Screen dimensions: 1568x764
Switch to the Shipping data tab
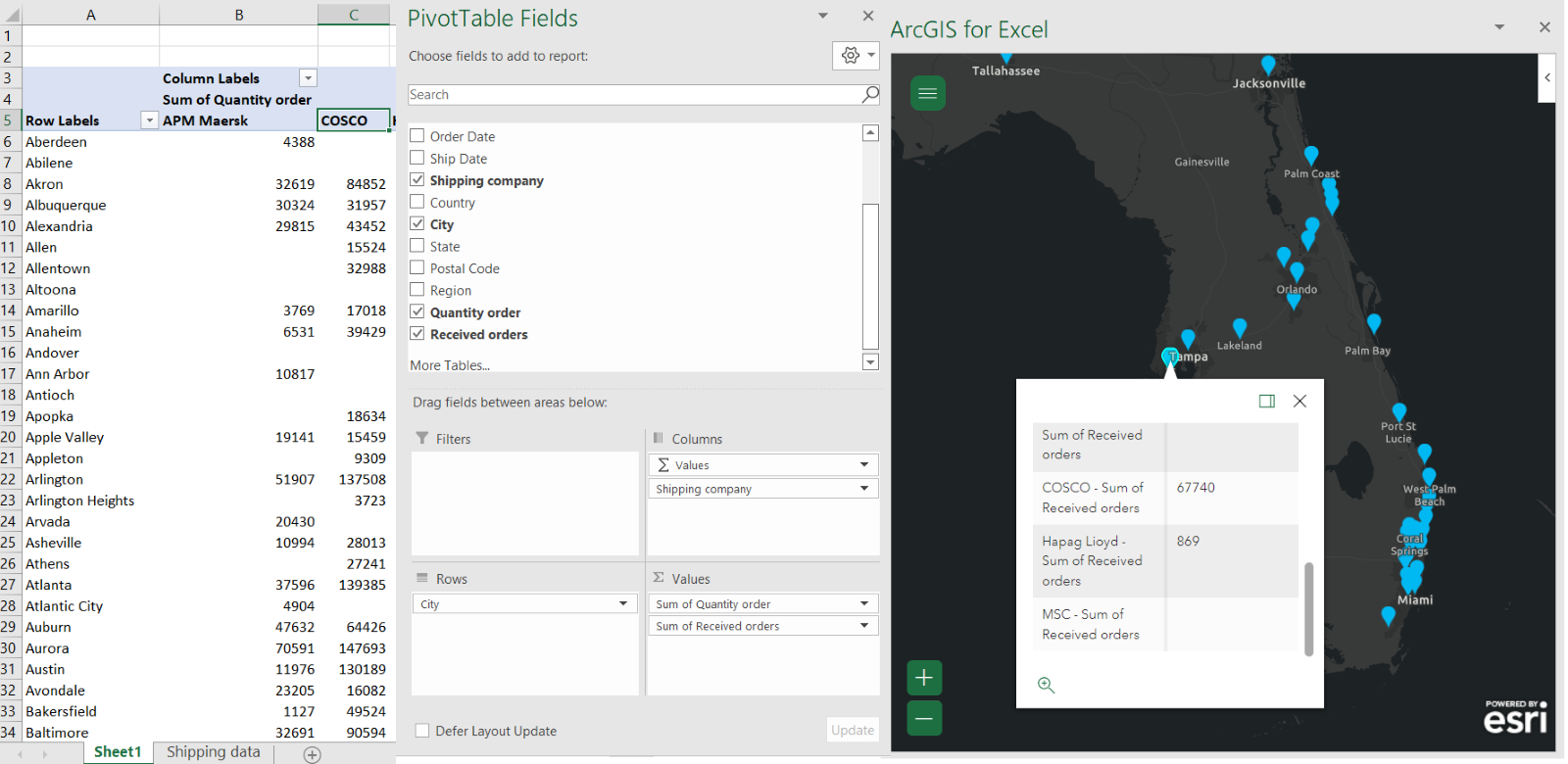coord(214,752)
